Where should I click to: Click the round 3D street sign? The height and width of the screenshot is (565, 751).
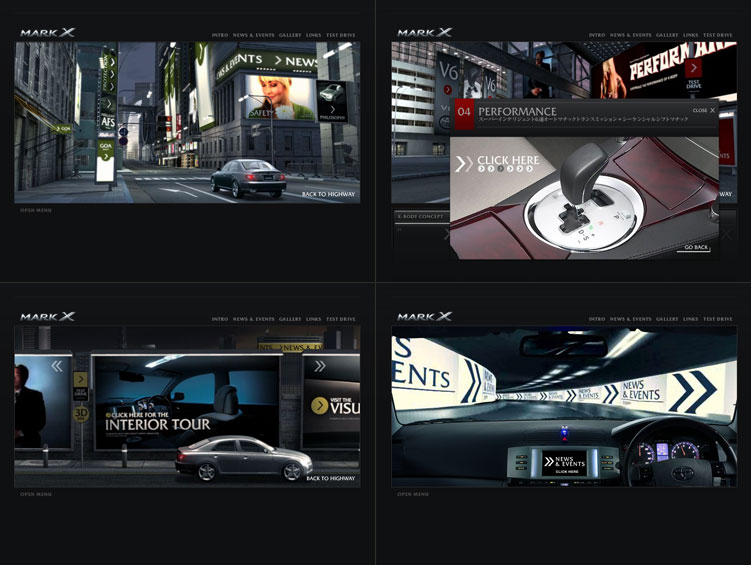point(81,414)
